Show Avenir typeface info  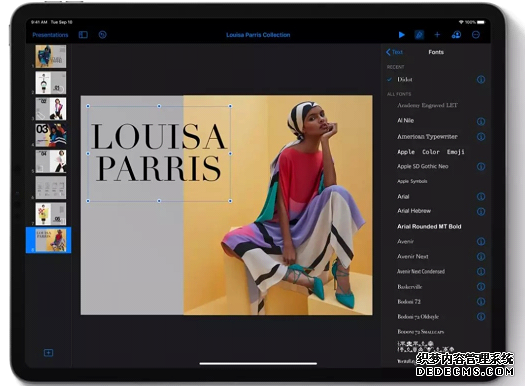tap(481, 241)
